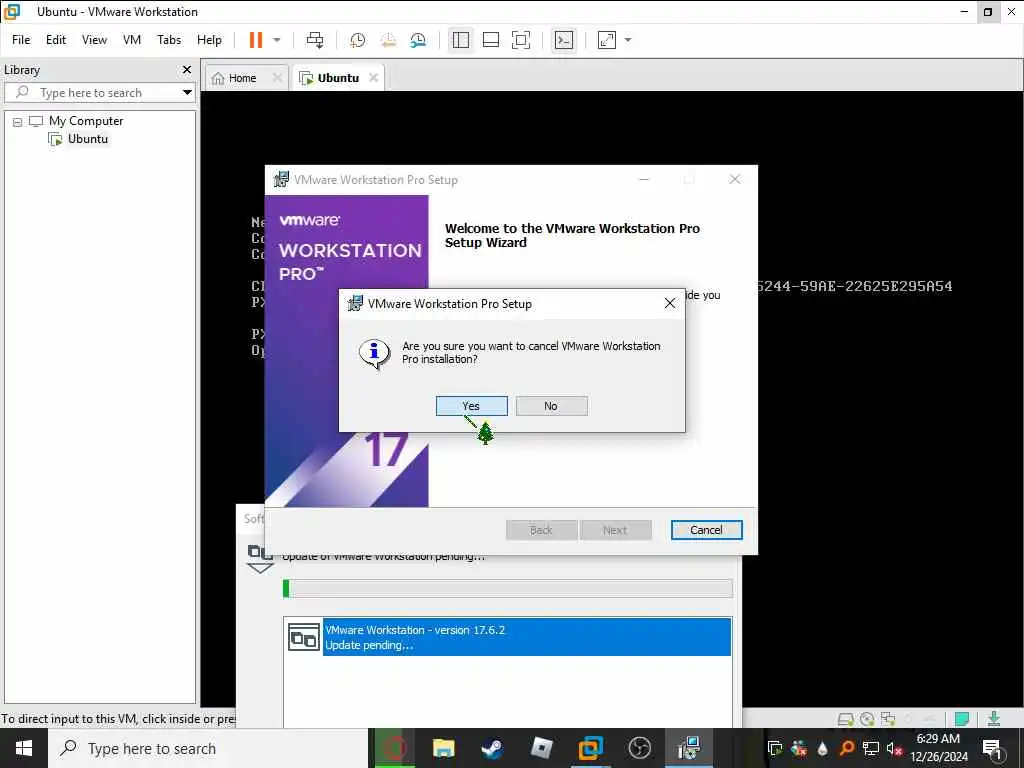Image resolution: width=1024 pixels, height=768 pixels.
Task: Open the File menu
Action: click(21, 40)
